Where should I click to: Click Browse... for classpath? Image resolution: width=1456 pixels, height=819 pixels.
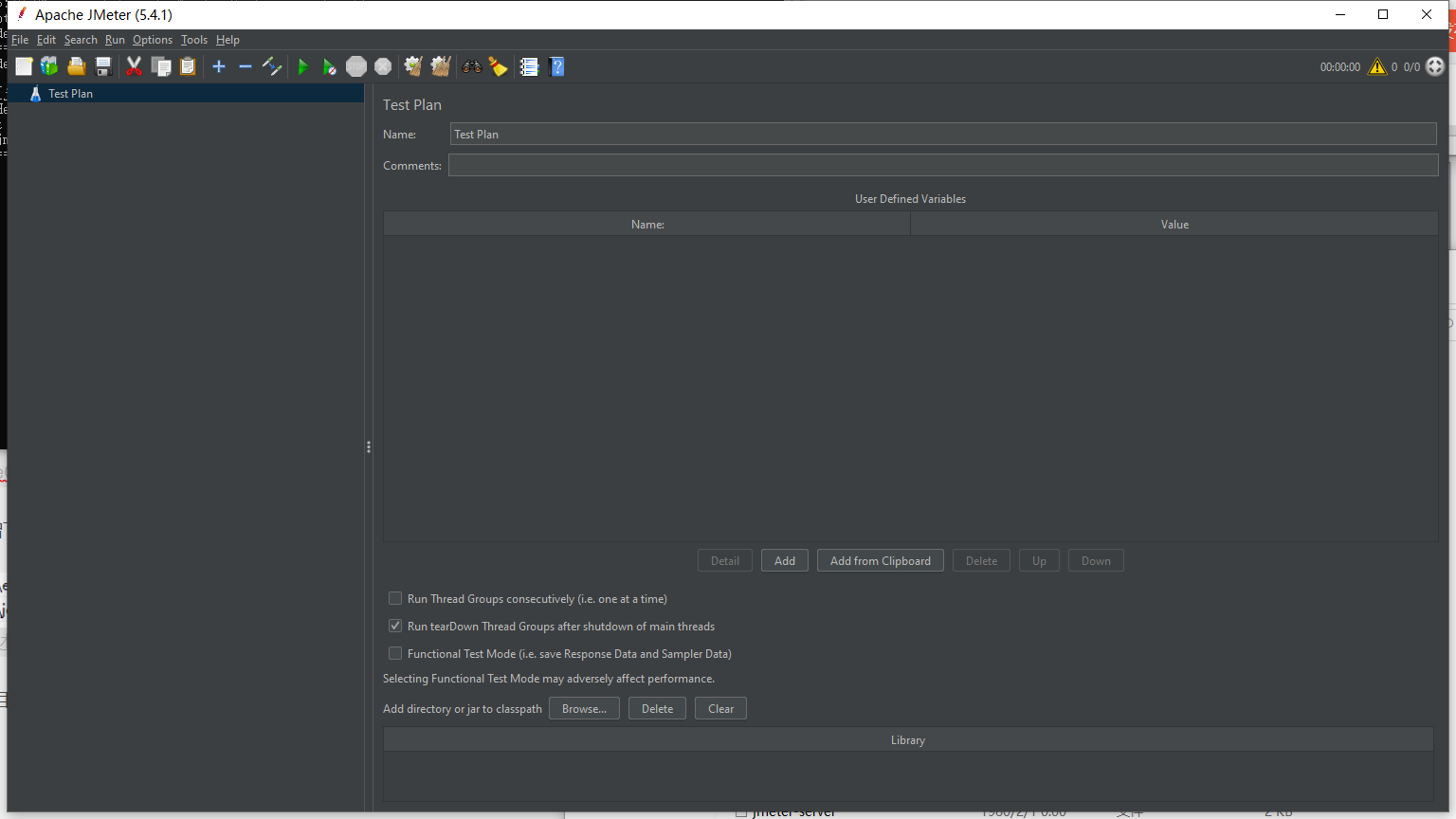click(584, 709)
